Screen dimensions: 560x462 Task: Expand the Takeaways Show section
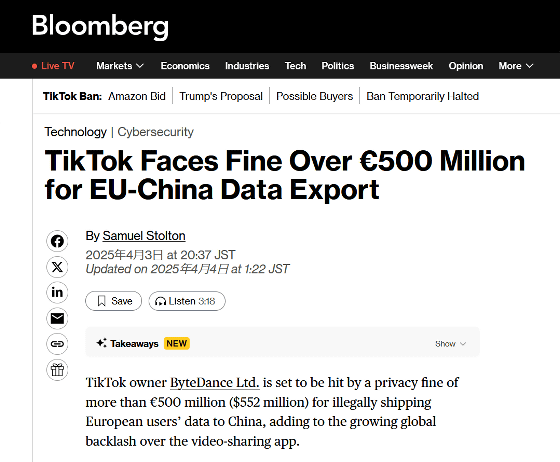pos(450,344)
